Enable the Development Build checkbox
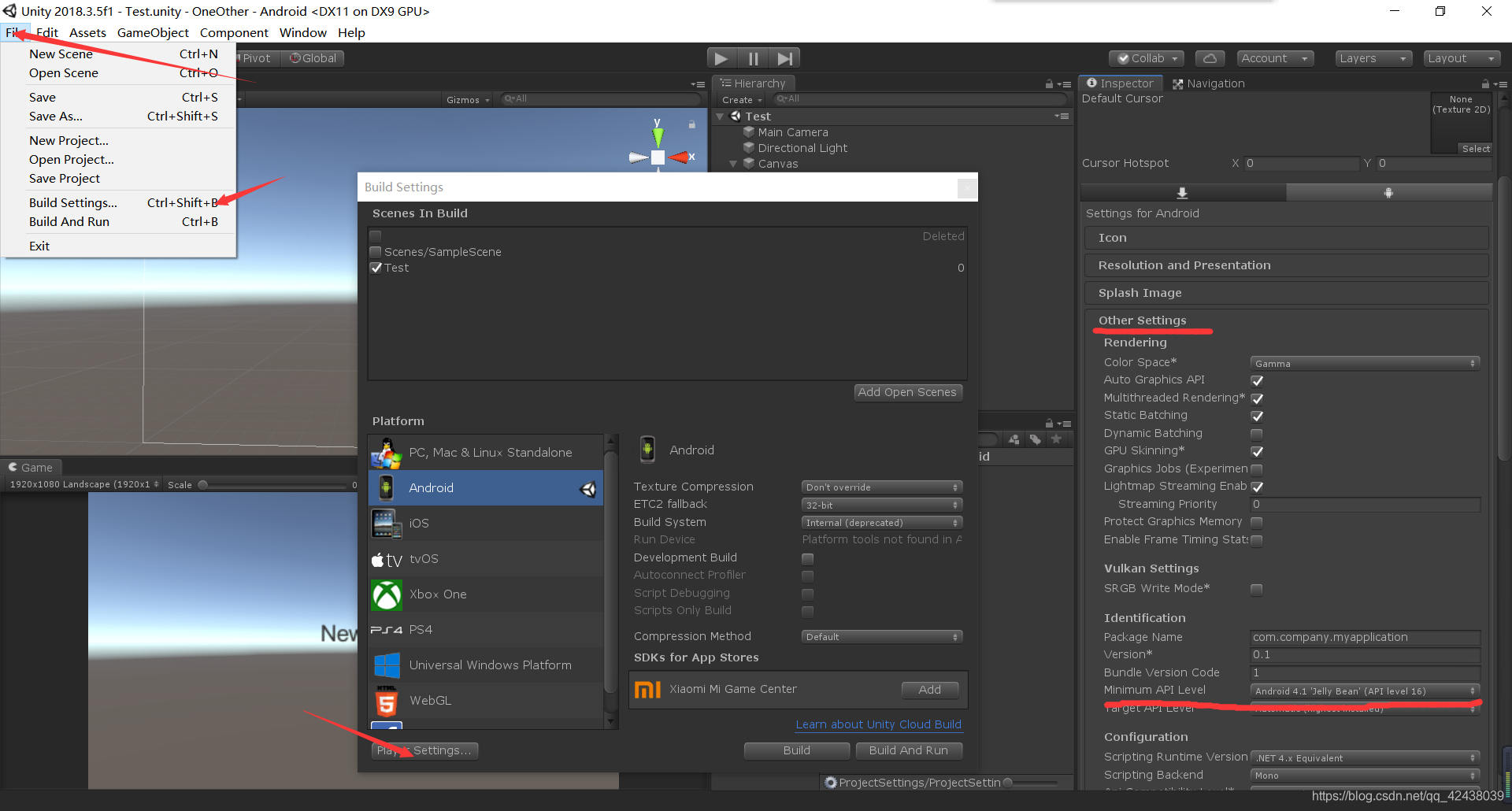1512x811 pixels. click(807, 559)
